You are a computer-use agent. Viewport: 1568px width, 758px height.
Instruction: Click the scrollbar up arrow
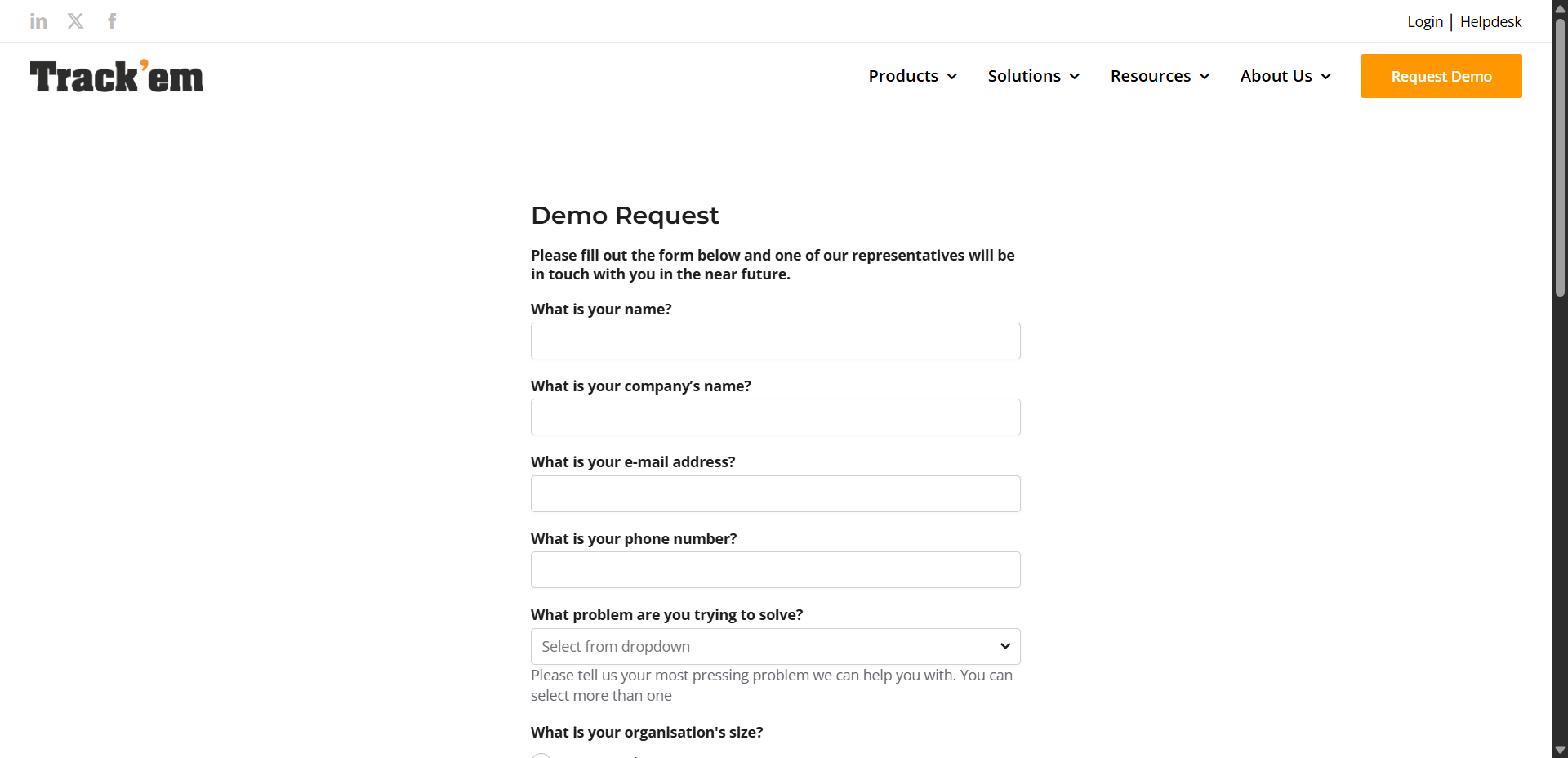pos(1560,8)
